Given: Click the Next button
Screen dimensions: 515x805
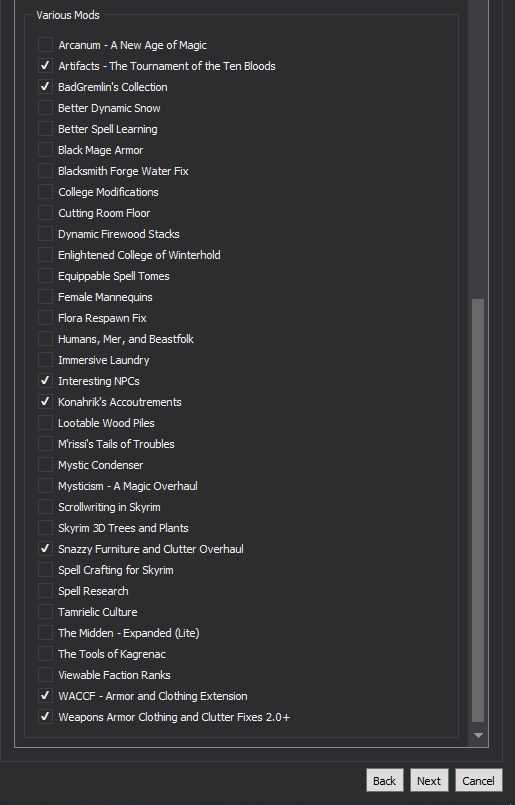Looking at the screenshot, I should pos(429,780).
